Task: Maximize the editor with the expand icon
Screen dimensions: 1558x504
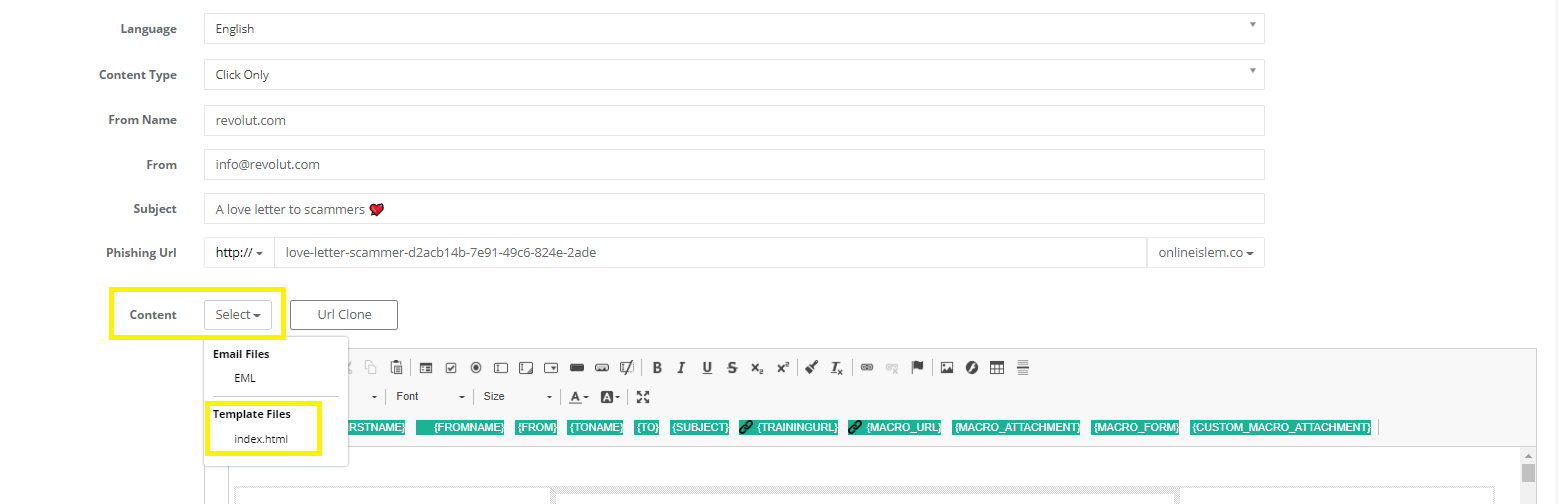Action: click(x=643, y=396)
